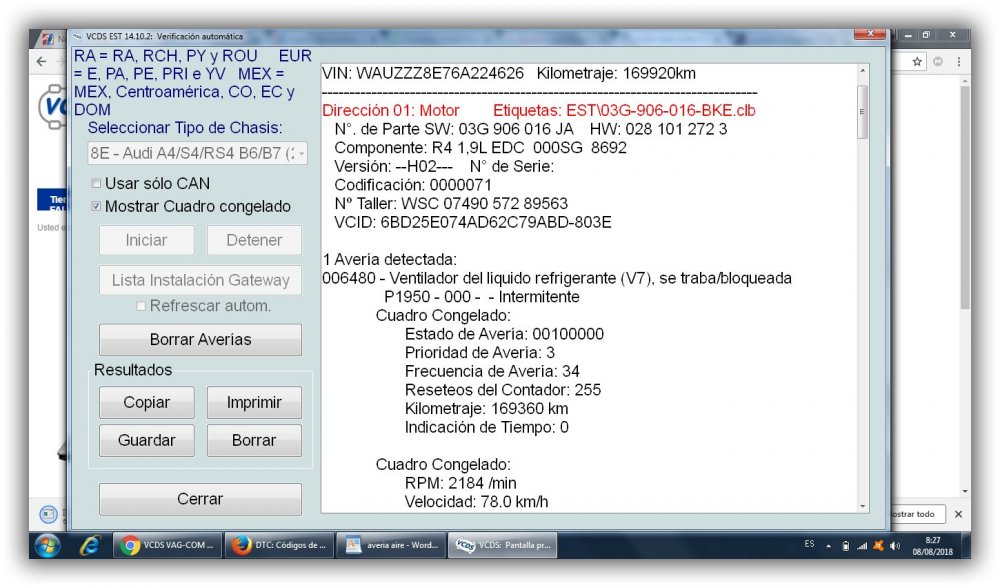Copy results with the Copiar button
Viewport: 1000px width, 588px height.
click(x=147, y=402)
